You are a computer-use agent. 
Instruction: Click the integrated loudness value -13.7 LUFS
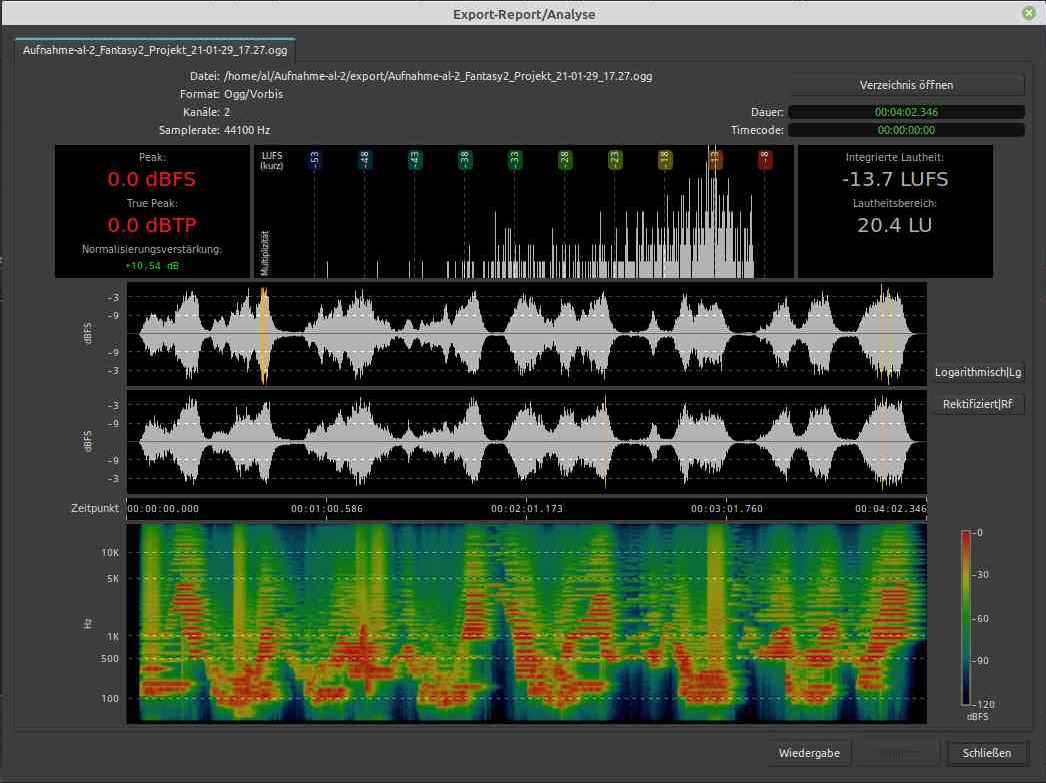(x=895, y=179)
